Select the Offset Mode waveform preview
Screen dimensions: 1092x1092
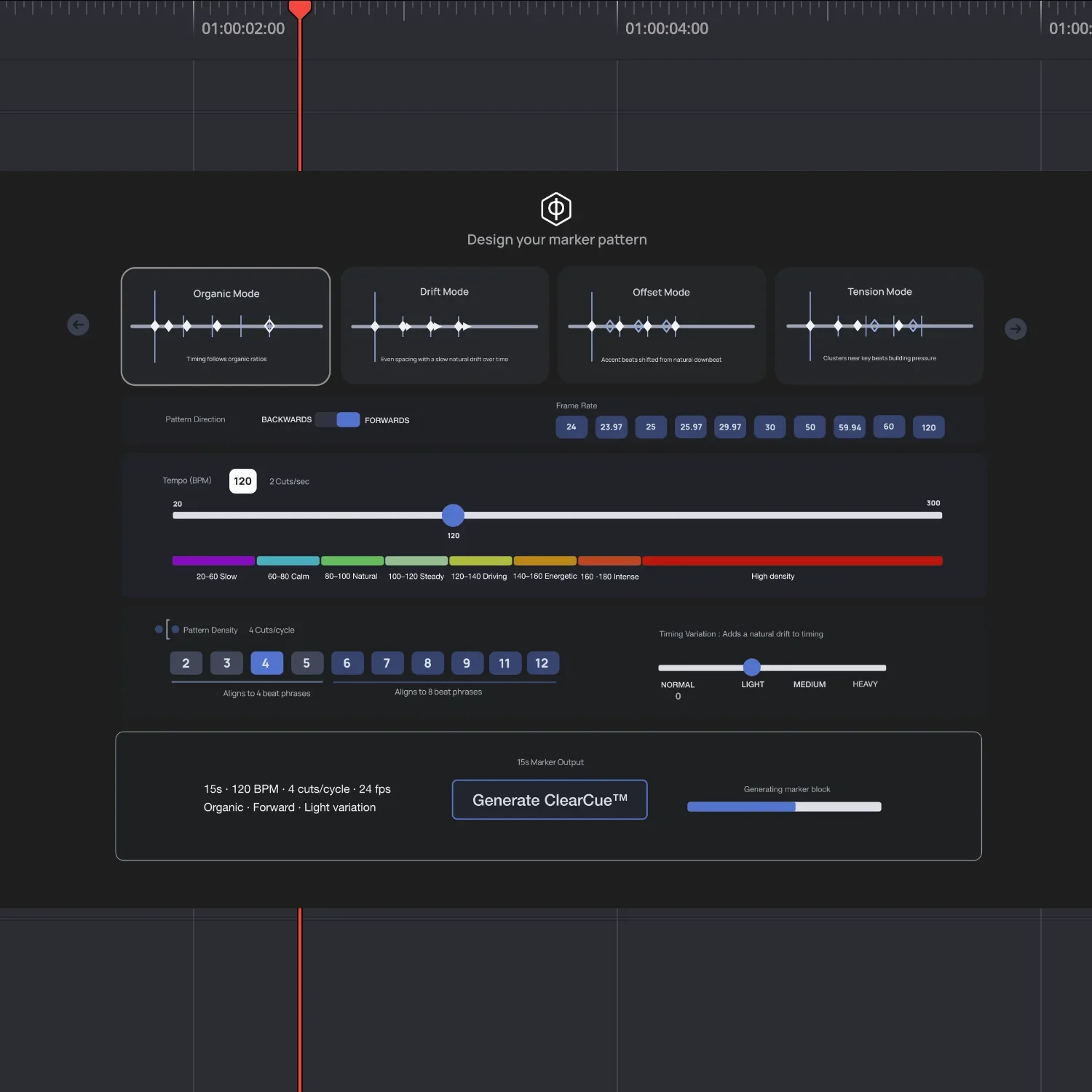tap(661, 325)
